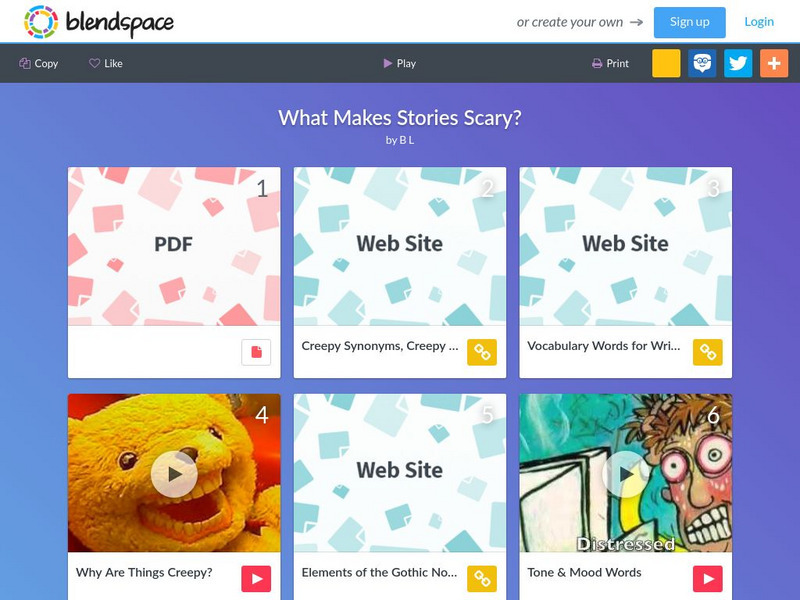
Task: Open the Login link
Action: pyautogui.click(x=759, y=21)
